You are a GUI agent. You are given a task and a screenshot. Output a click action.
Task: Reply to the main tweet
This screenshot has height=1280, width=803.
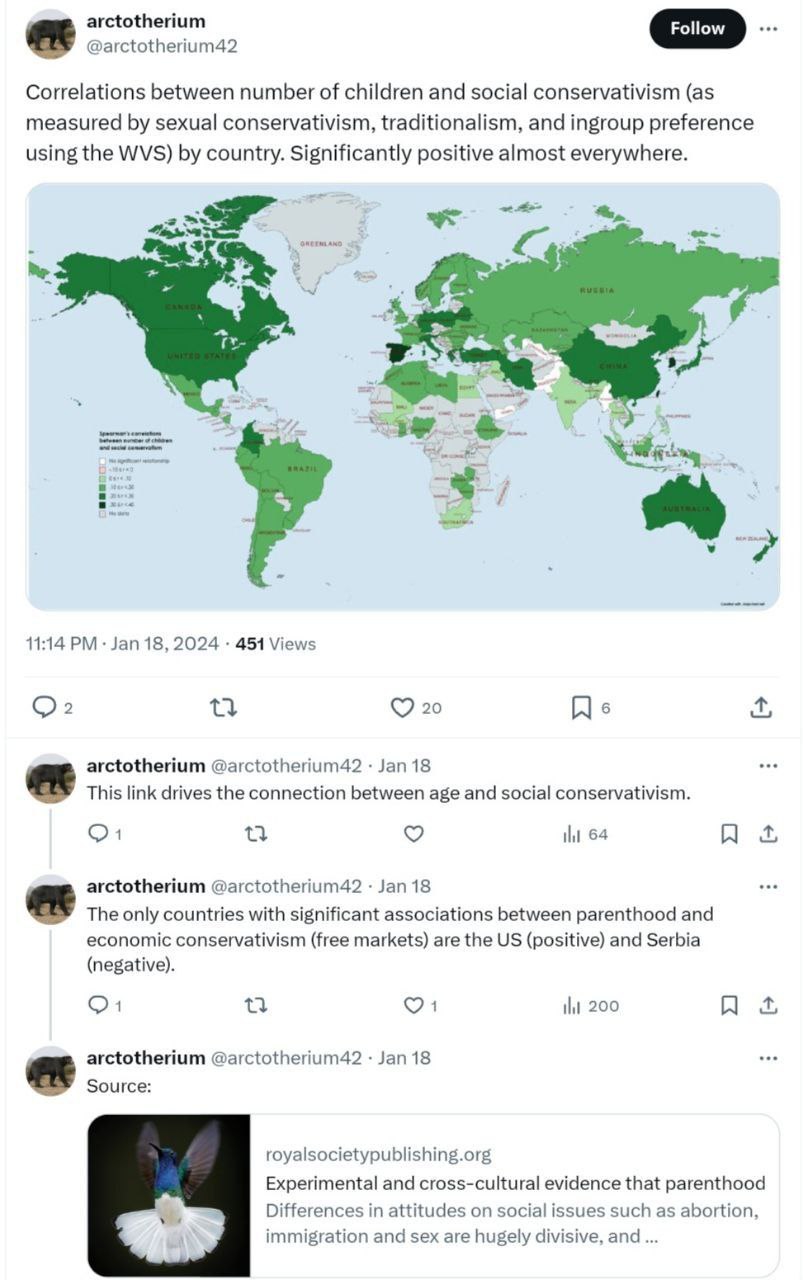[52, 708]
